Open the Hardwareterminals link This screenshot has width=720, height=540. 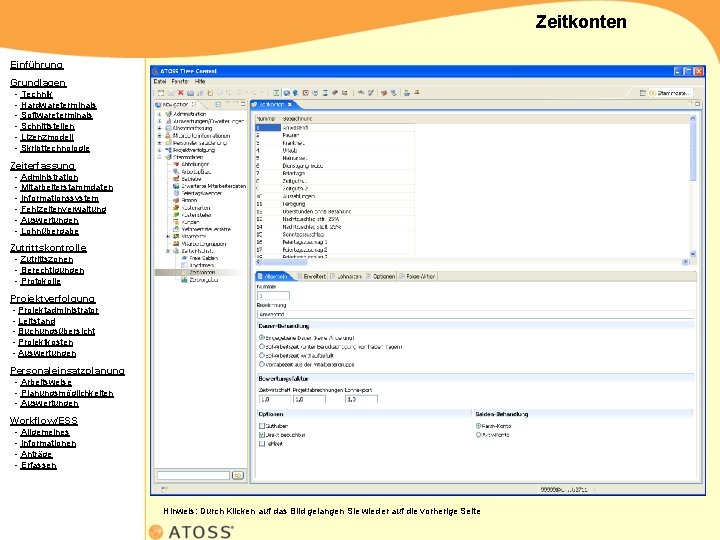(58, 105)
